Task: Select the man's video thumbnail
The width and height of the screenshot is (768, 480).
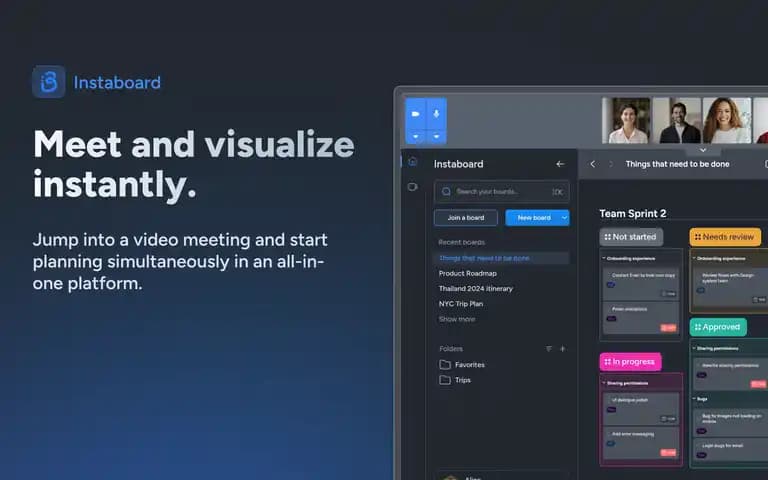Action: [x=677, y=120]
